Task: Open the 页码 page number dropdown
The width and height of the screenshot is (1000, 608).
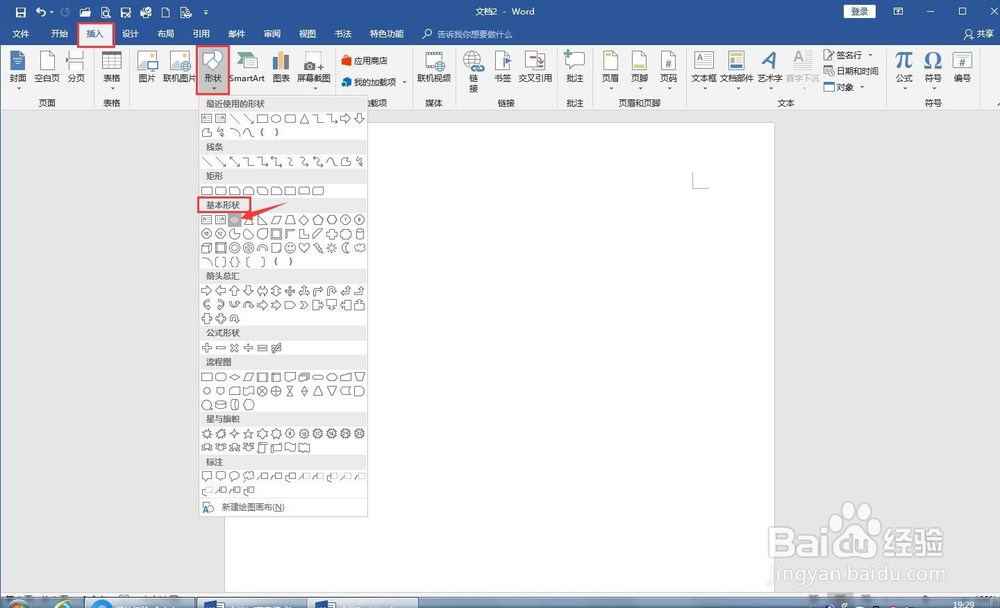Action: (x=668, y=88)
